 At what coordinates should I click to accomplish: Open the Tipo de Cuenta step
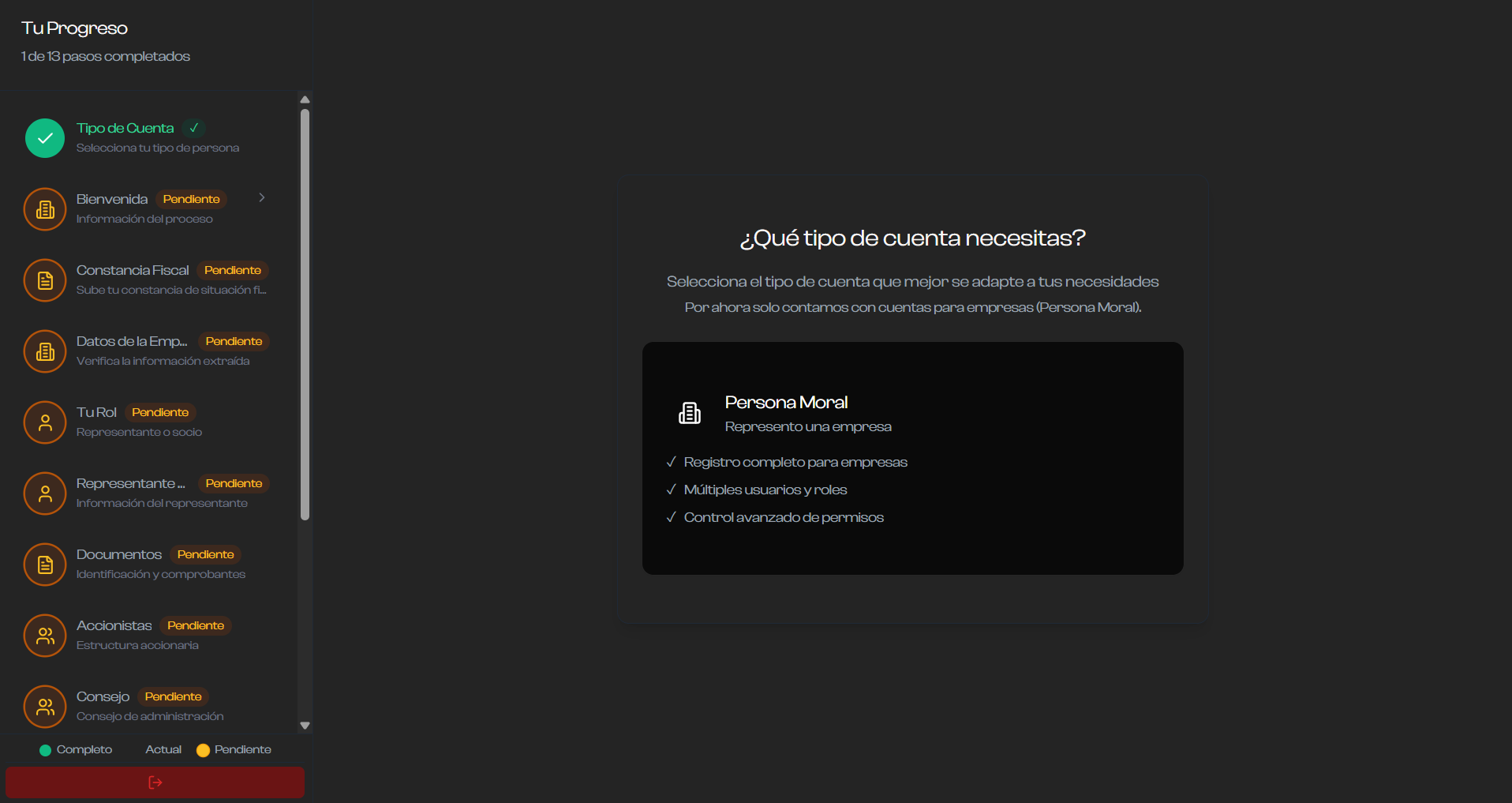point(148,138)
